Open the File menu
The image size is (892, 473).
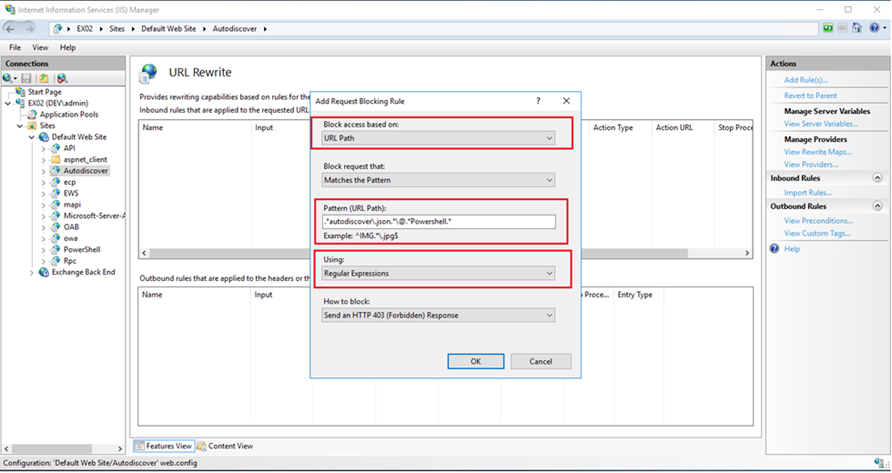(x=16, y=47)
